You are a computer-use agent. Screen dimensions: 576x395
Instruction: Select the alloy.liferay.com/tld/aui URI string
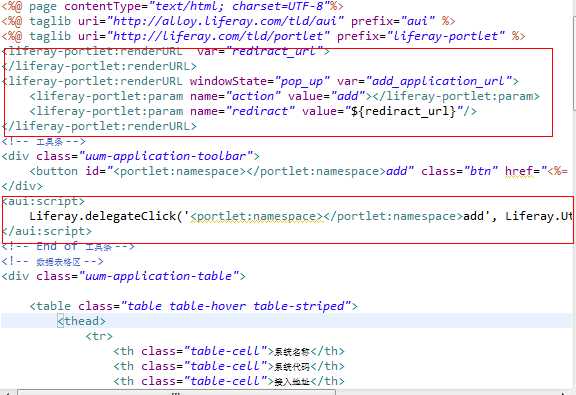tap(224, 21)
